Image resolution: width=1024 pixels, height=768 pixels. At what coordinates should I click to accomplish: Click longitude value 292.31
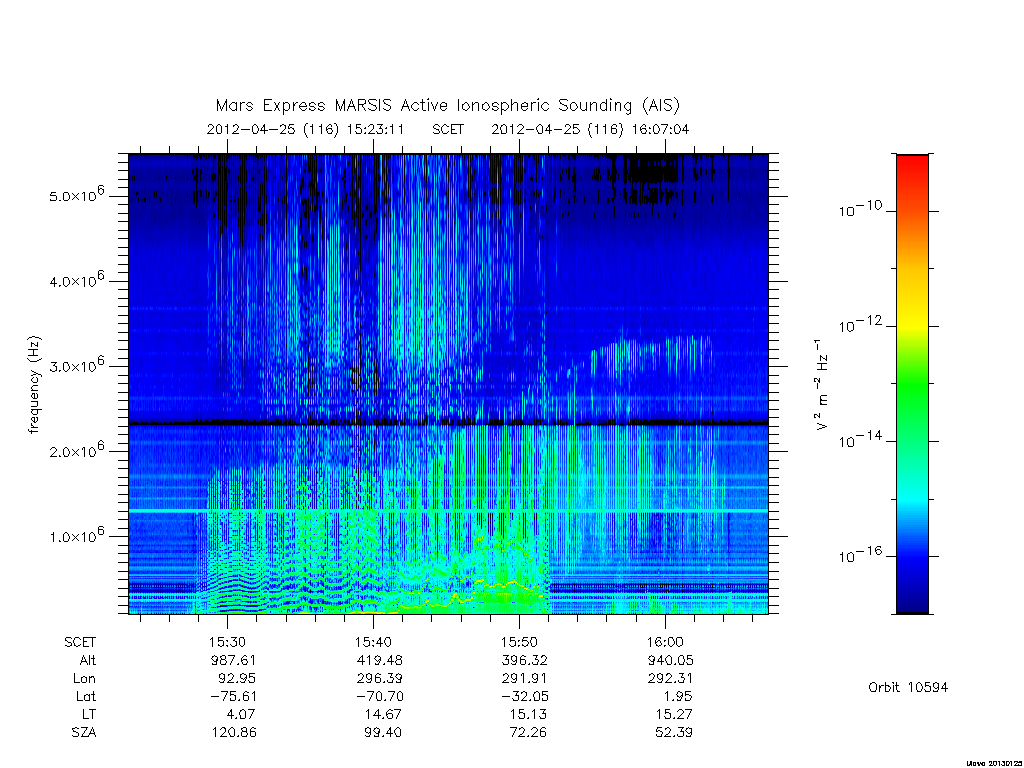671,679
